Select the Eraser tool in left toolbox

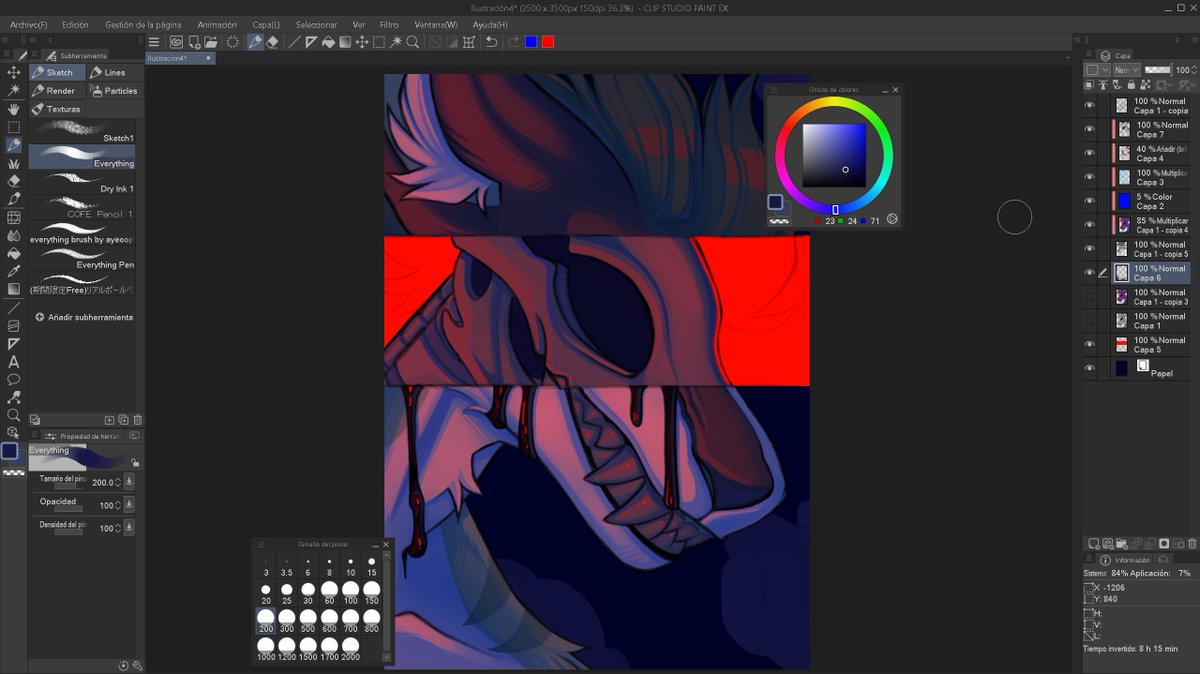click(x=14, y=181)
